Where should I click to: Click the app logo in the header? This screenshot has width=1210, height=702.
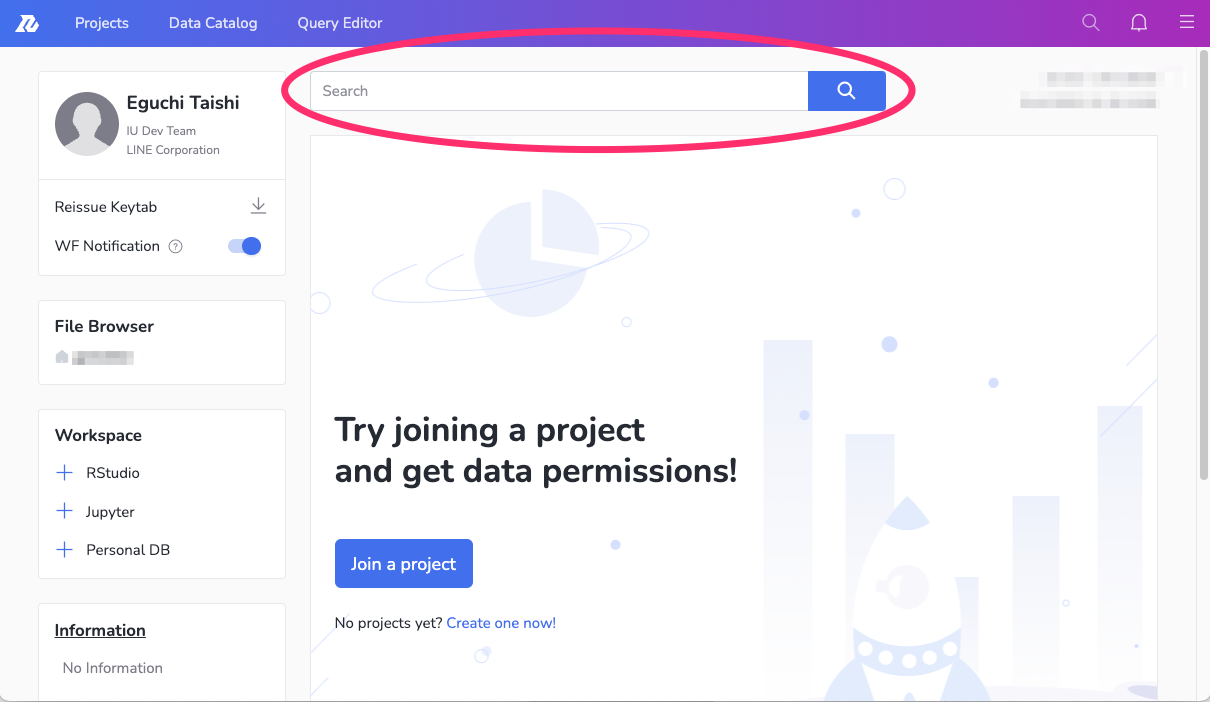click(x=27, y=23)
